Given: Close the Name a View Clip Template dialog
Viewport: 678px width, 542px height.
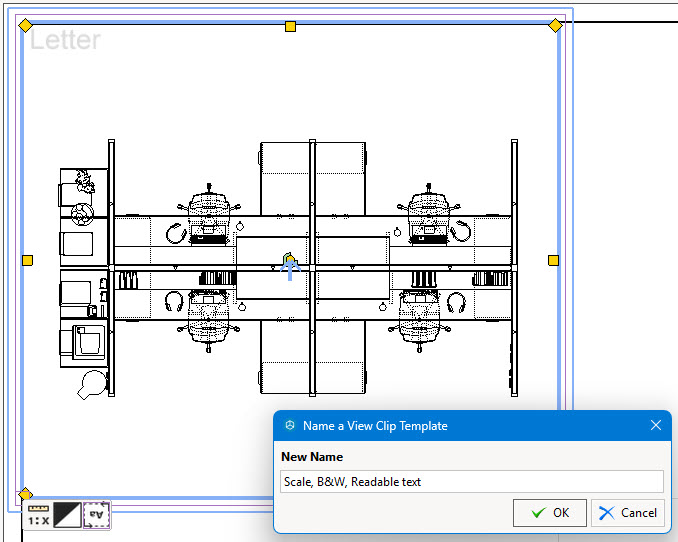Looking at the screenshot, I should pos(656,425).
